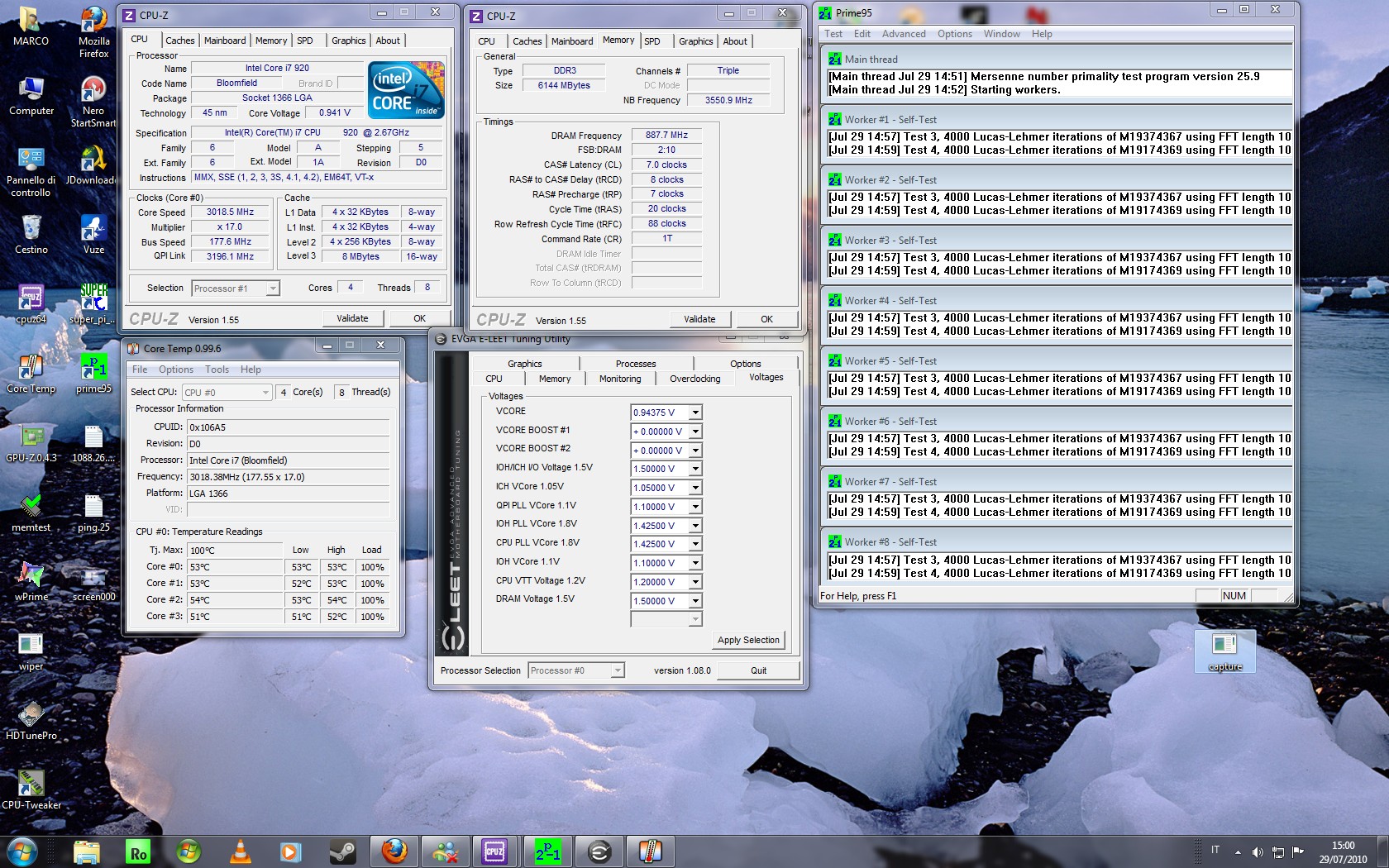Viewport: 1389px width, 868px height.
Task: Open the wiper desktop icon
Action: [x=31, y=651]
